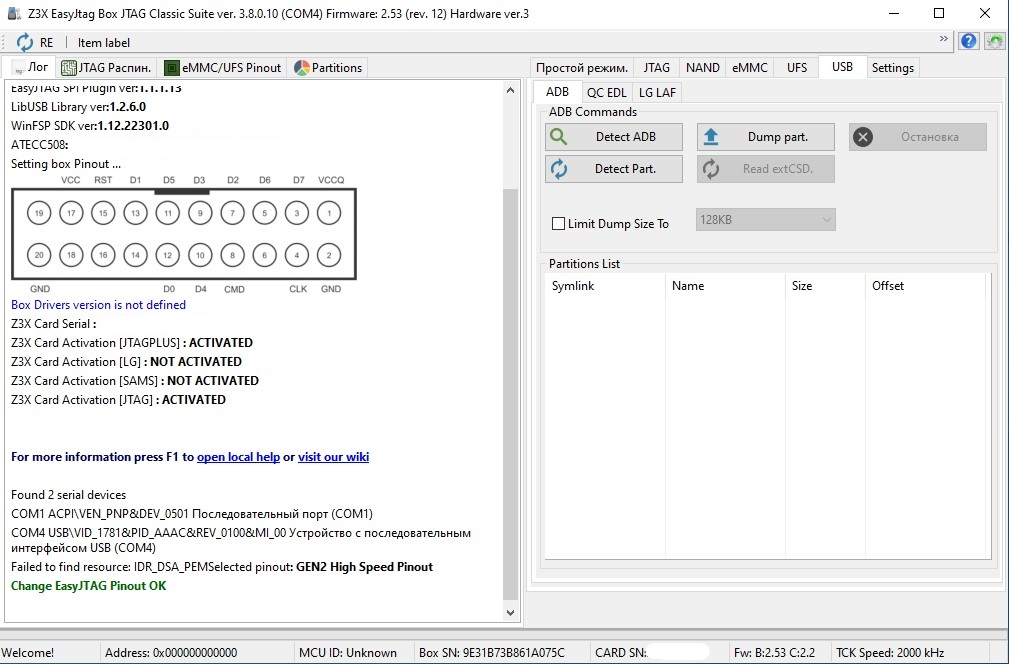Click pin 1 in pinout diagram

point(329,213)
